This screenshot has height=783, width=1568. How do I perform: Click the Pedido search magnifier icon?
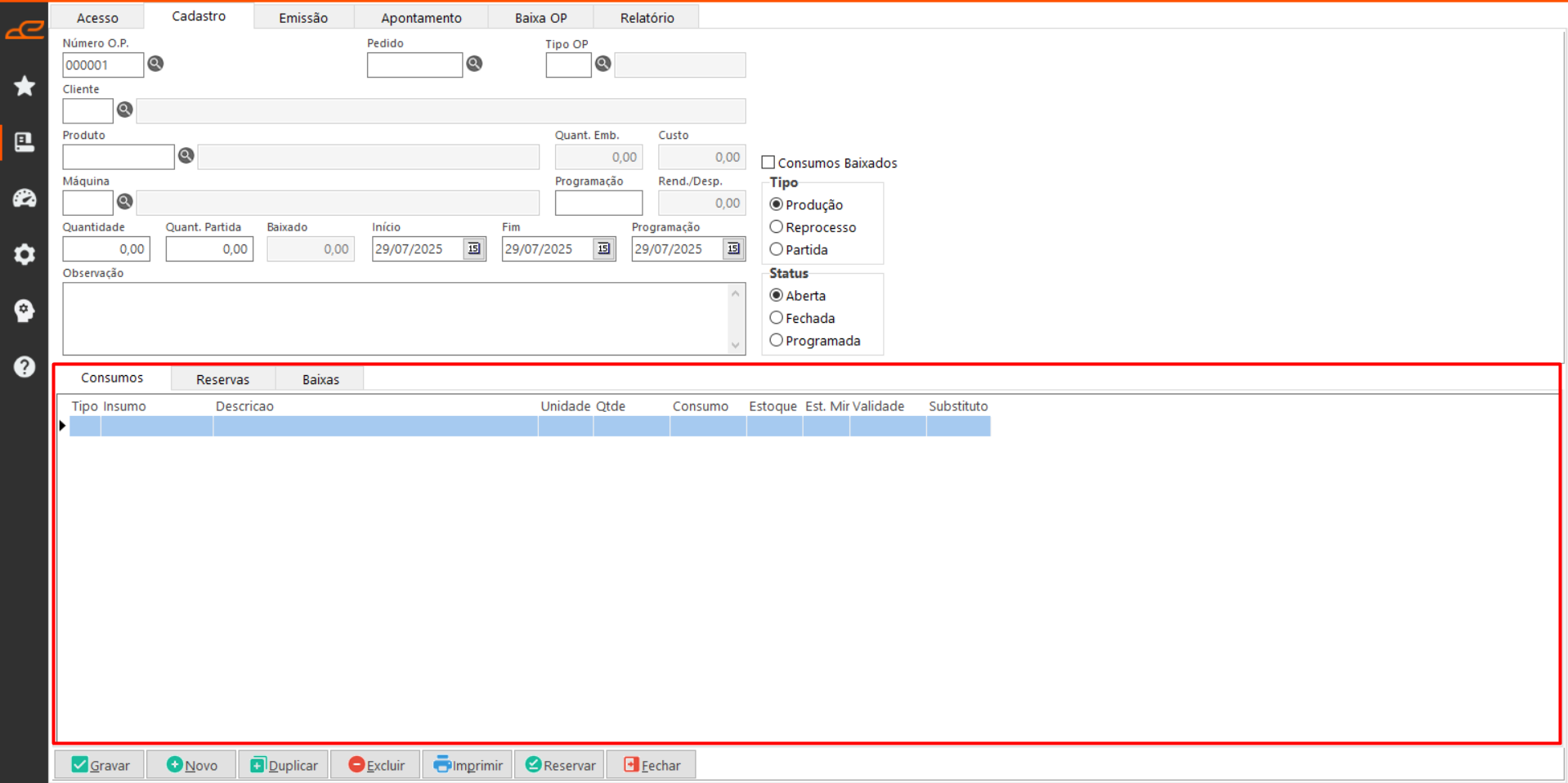click(x=474, y=64)
